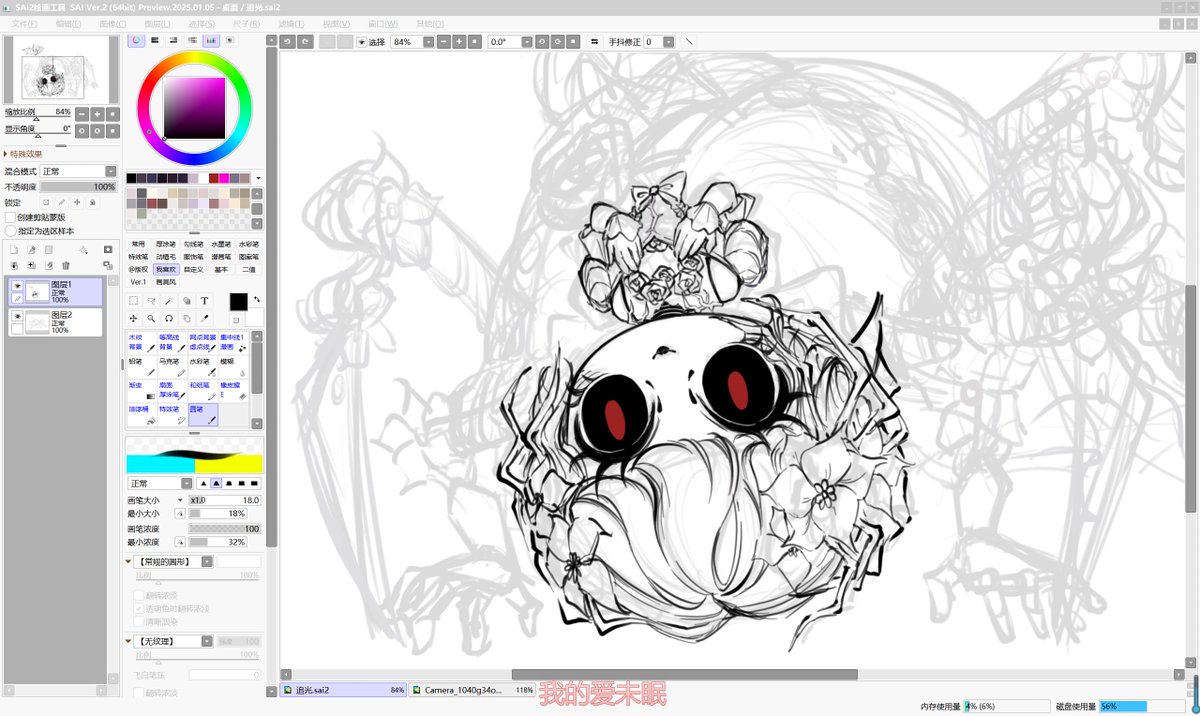Switch to 追光.sai2 document tab
The height and width of the screenshot is (716, 1200).
[x=344, y=690]
